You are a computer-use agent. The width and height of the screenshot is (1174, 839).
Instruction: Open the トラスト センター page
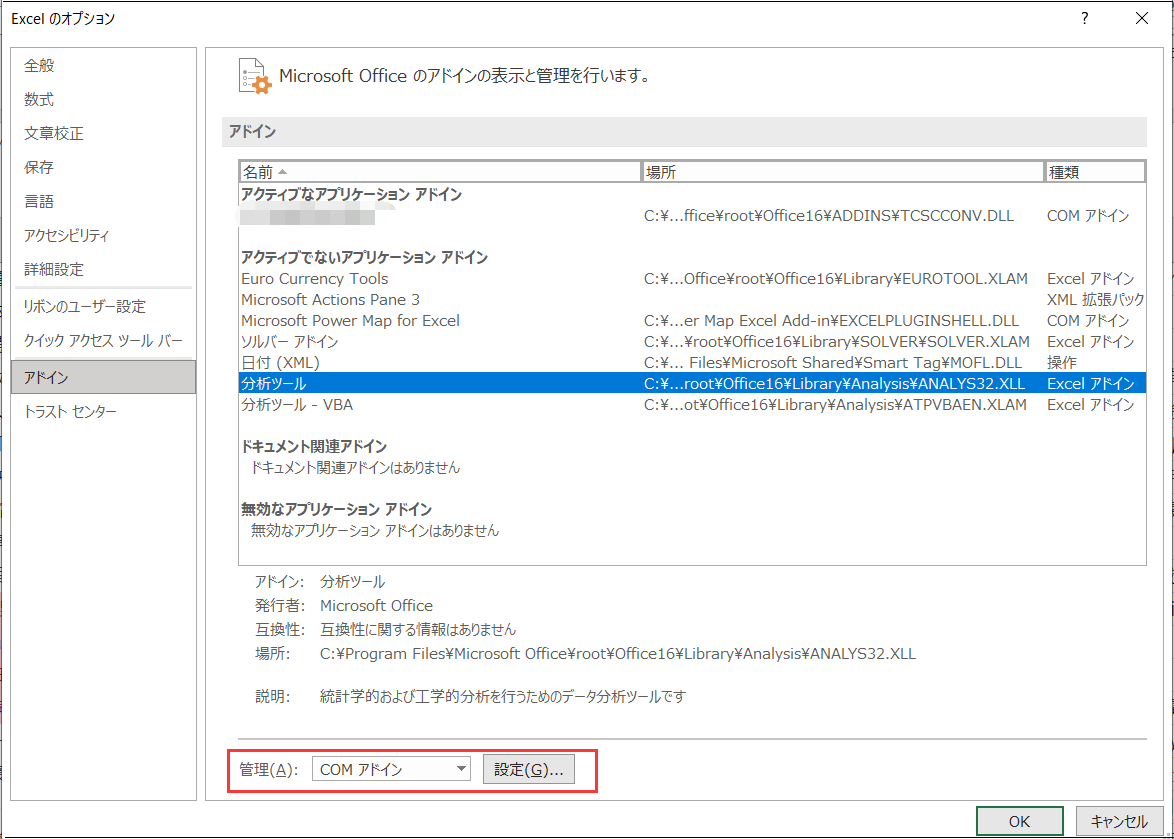[71, 412]
